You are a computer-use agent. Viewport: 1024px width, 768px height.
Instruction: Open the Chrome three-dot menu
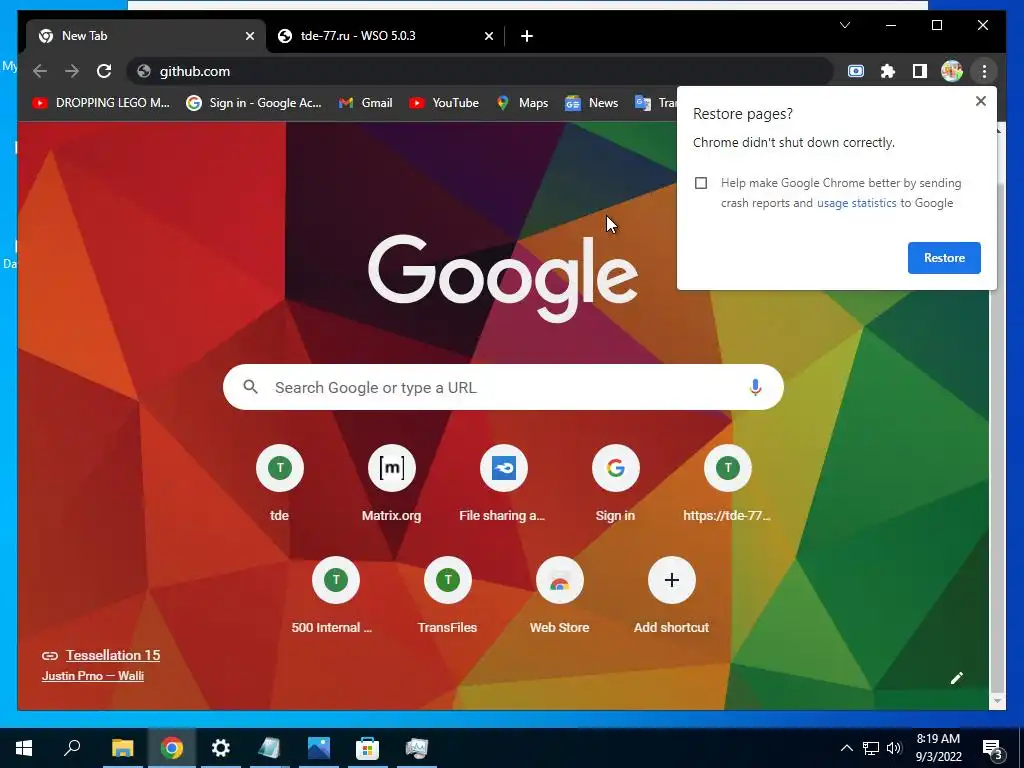click(984, 71)
